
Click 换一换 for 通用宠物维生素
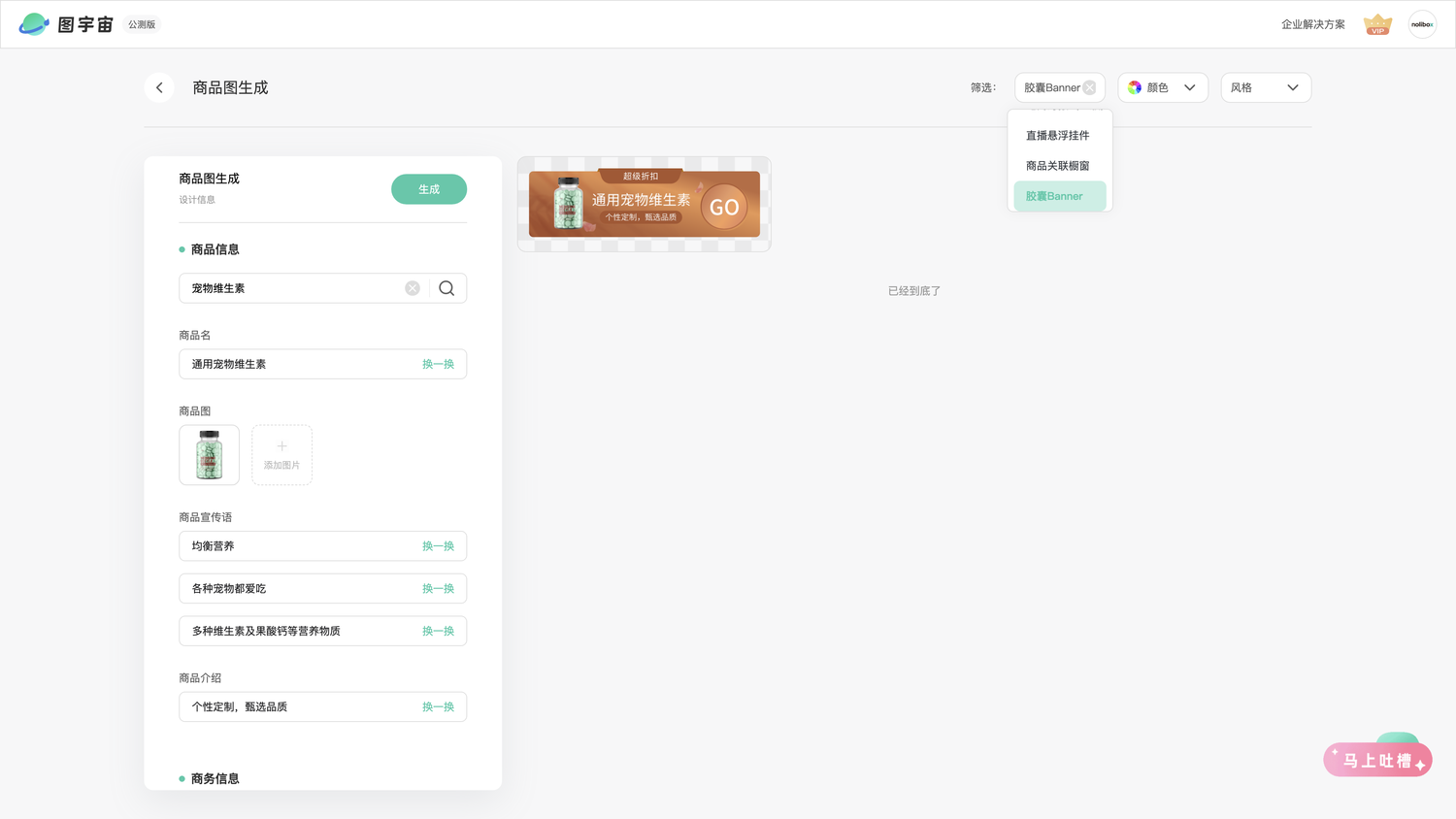[x=438, y=364]
